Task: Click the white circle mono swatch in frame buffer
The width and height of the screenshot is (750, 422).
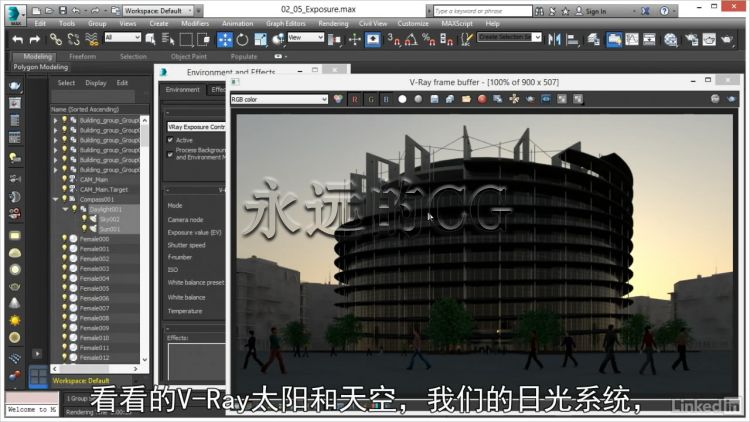Action: tap(402, 99)
